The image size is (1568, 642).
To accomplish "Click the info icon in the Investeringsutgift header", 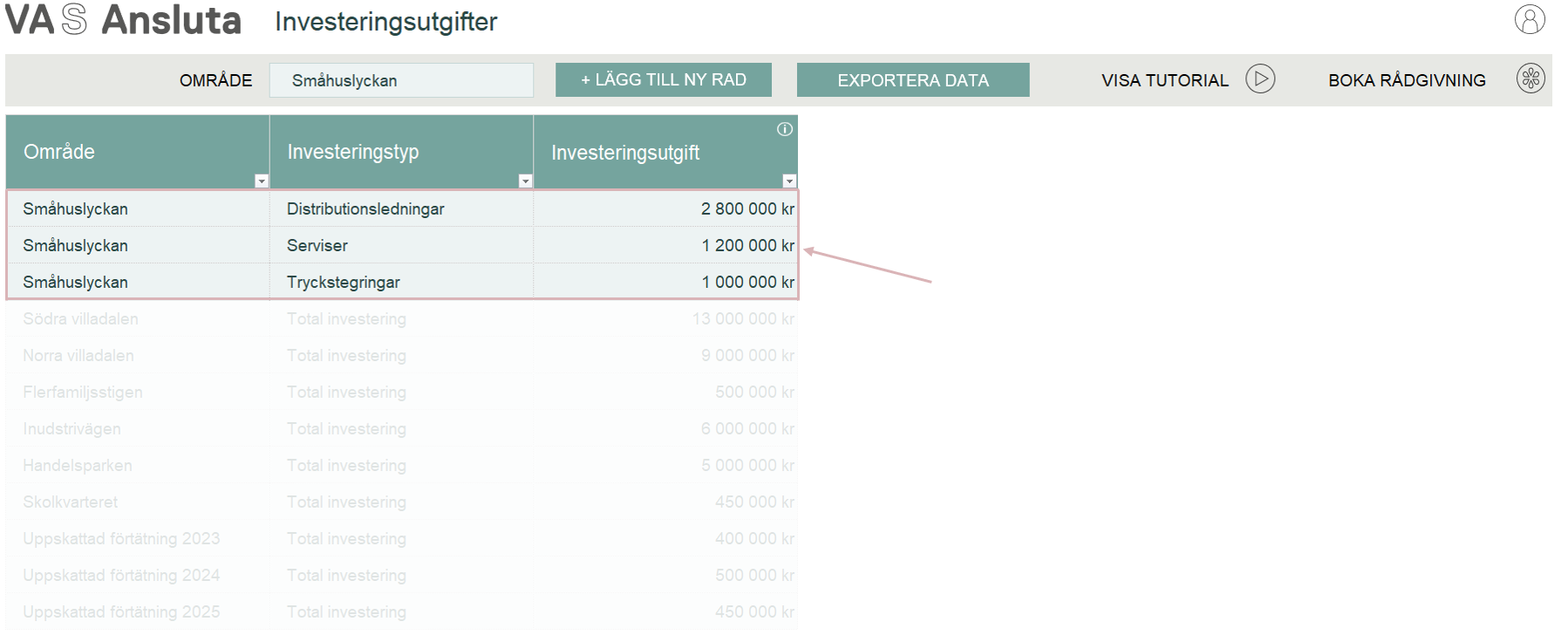I will [785, 129].
